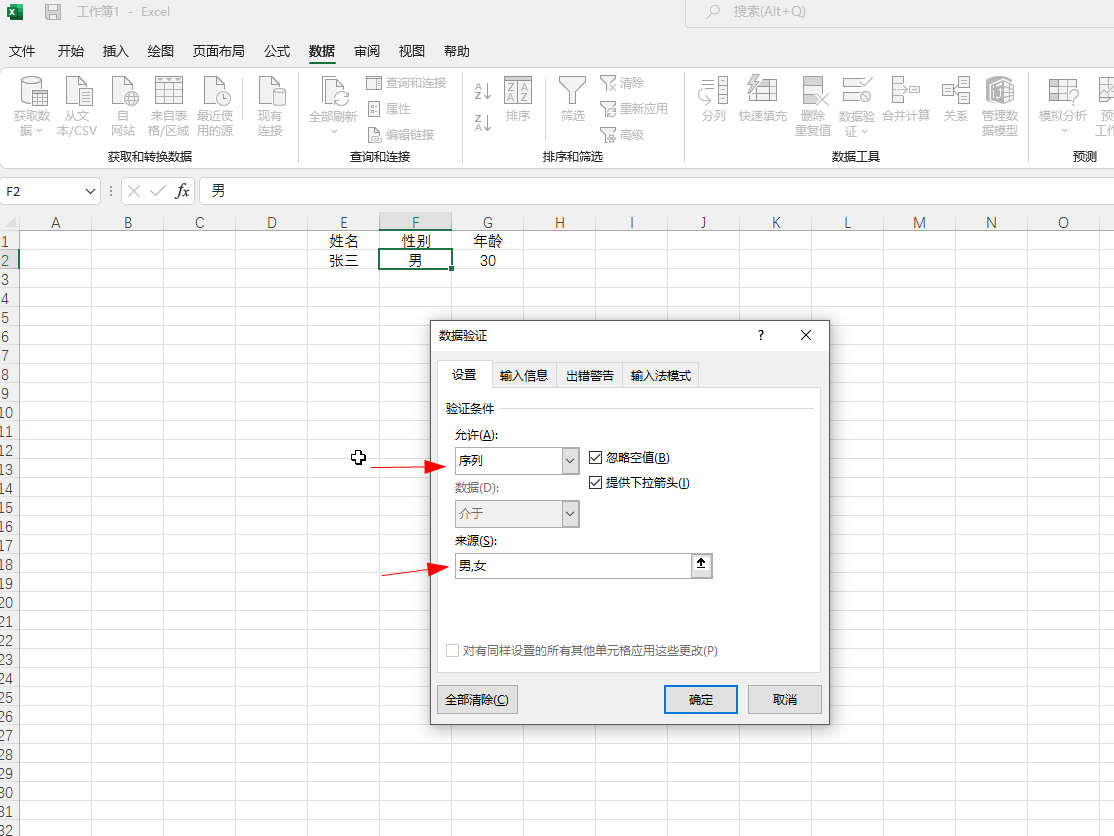1114x836 pixels.
Task: Expand the Get Data (获取数据) dropdown
Action: (31, 105)
